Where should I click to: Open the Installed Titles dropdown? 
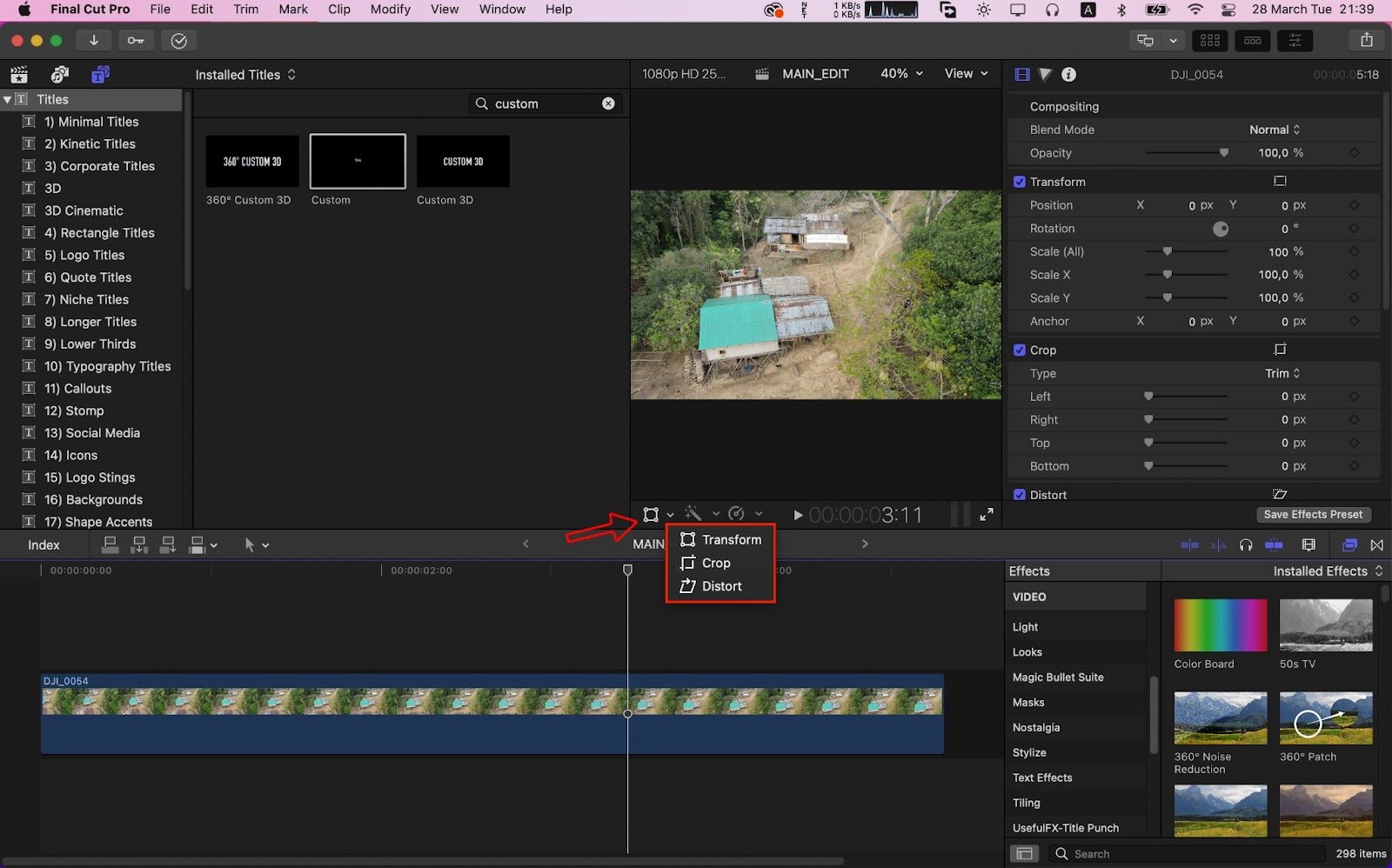point(245,75)
